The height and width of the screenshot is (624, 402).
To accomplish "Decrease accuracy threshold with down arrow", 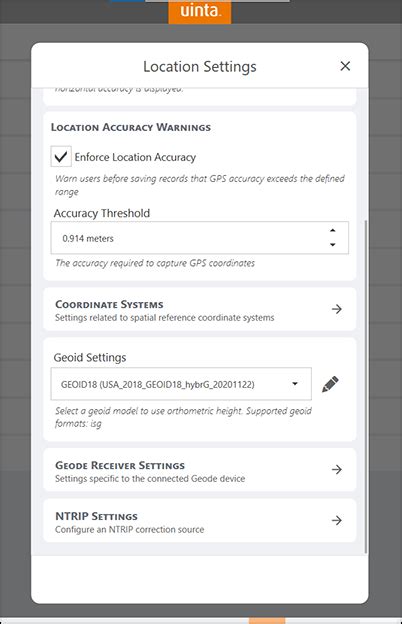I will 333,245.
